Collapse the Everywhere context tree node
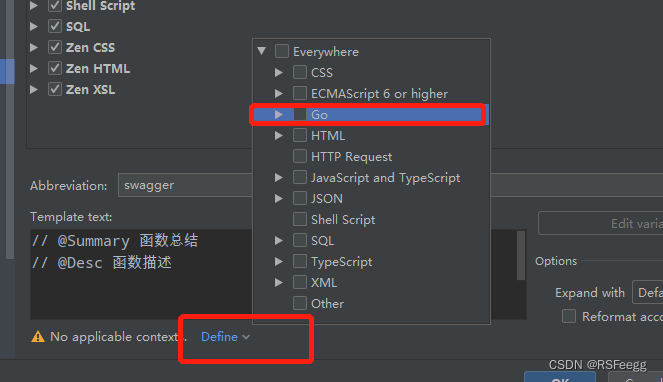Viewport: 663px width, 382px height. point(262,51)
